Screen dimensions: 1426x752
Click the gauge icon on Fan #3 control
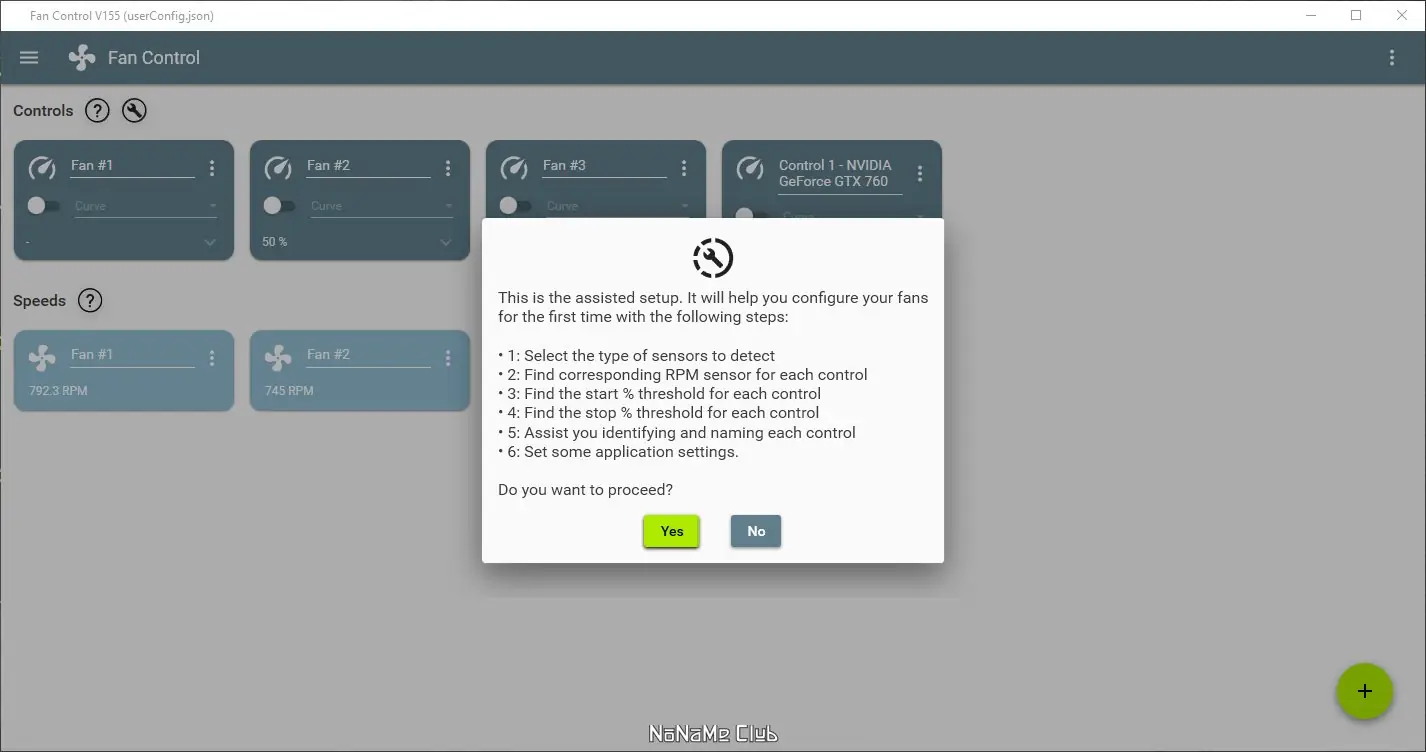(x=514, y=168)
